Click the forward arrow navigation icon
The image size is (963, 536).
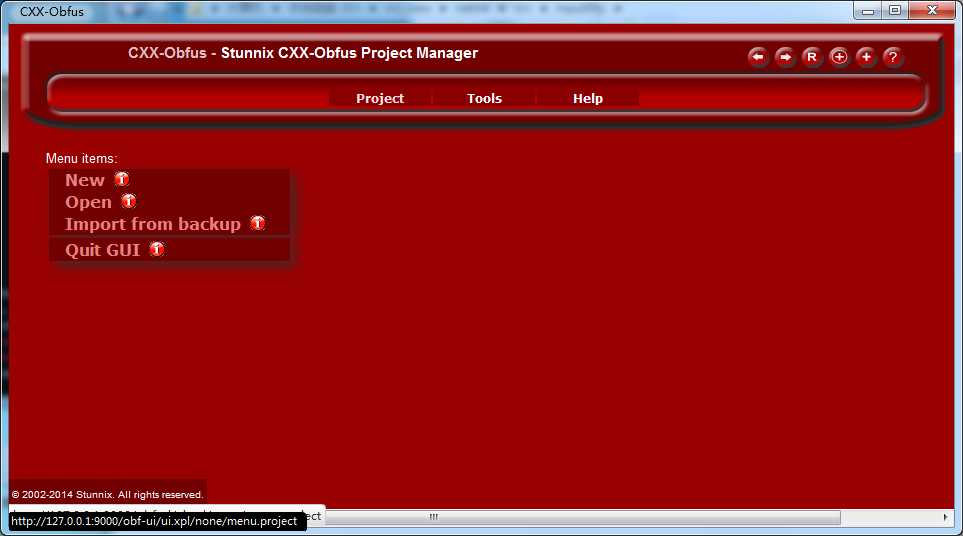click(x=785, y=57)
